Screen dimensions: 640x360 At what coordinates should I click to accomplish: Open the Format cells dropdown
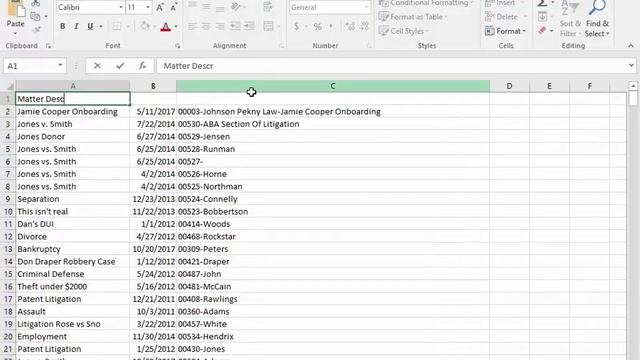click(x=505, y=31)
